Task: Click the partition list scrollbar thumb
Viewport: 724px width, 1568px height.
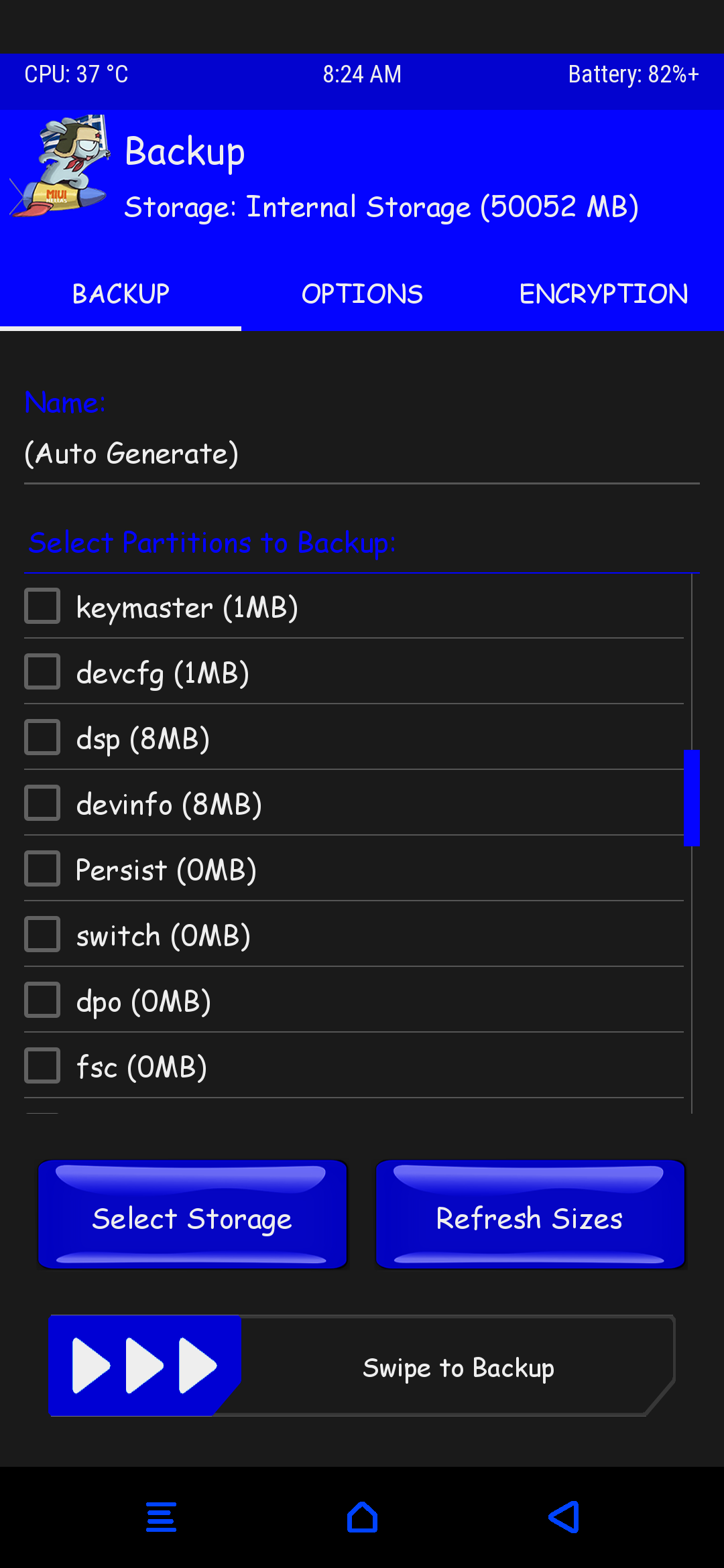Action: click(x=691, y=798)
